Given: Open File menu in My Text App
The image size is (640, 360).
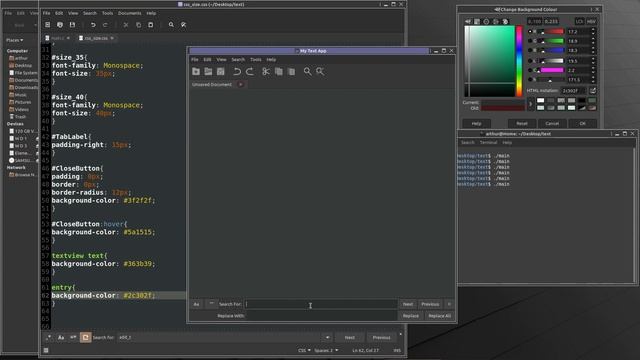Looking at the screenshot, I should (x=195, y=60).
